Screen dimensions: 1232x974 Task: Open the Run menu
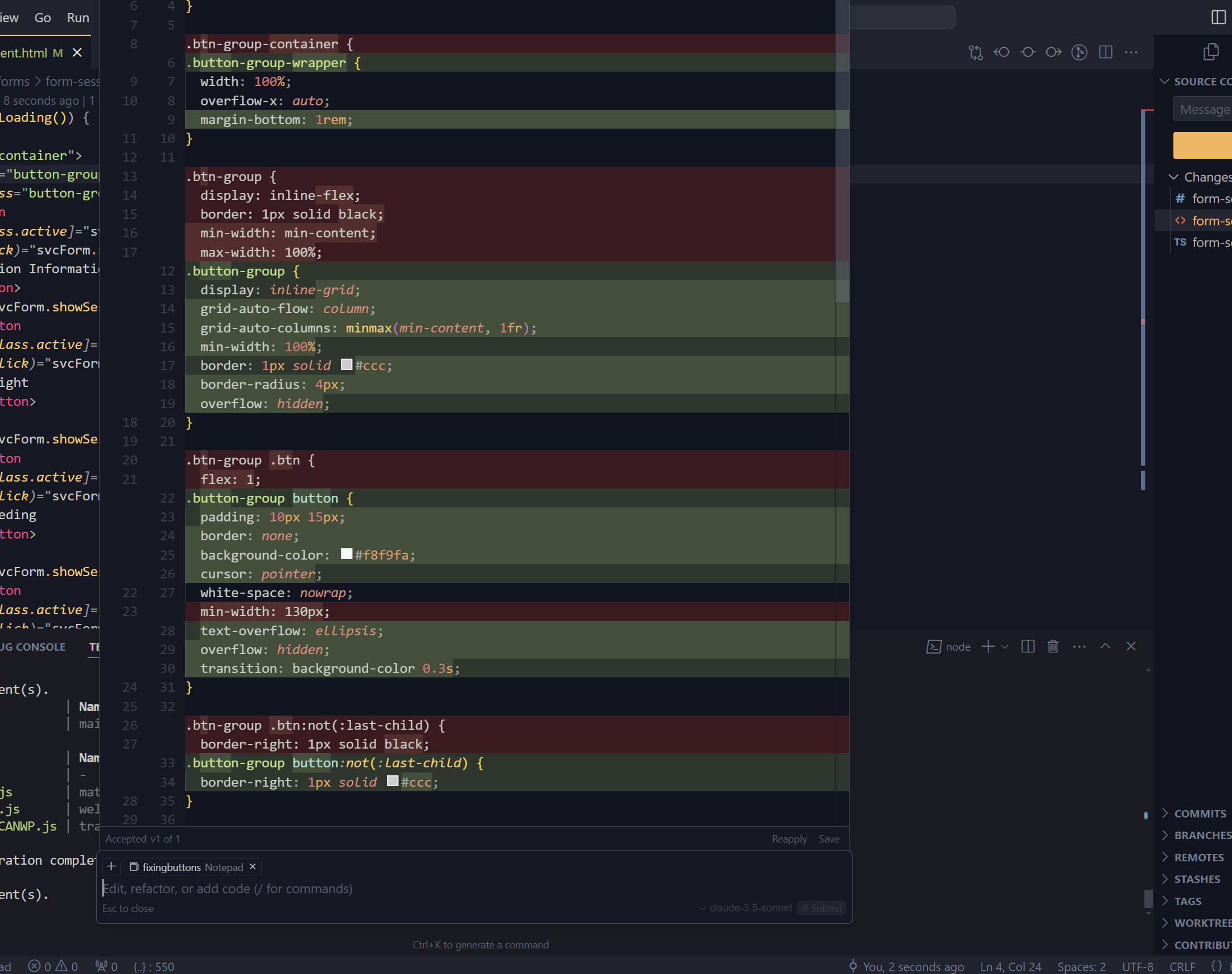pos(78,18)
